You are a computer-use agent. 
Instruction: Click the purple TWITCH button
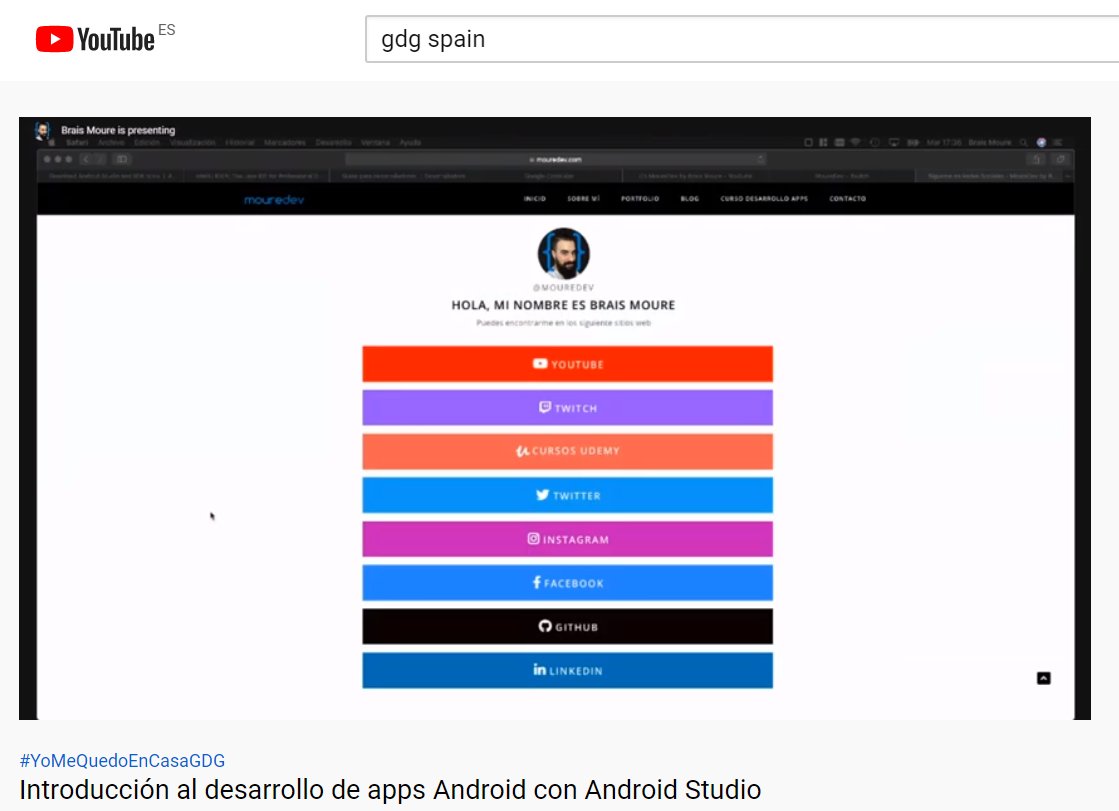click(x=567, y=408)
